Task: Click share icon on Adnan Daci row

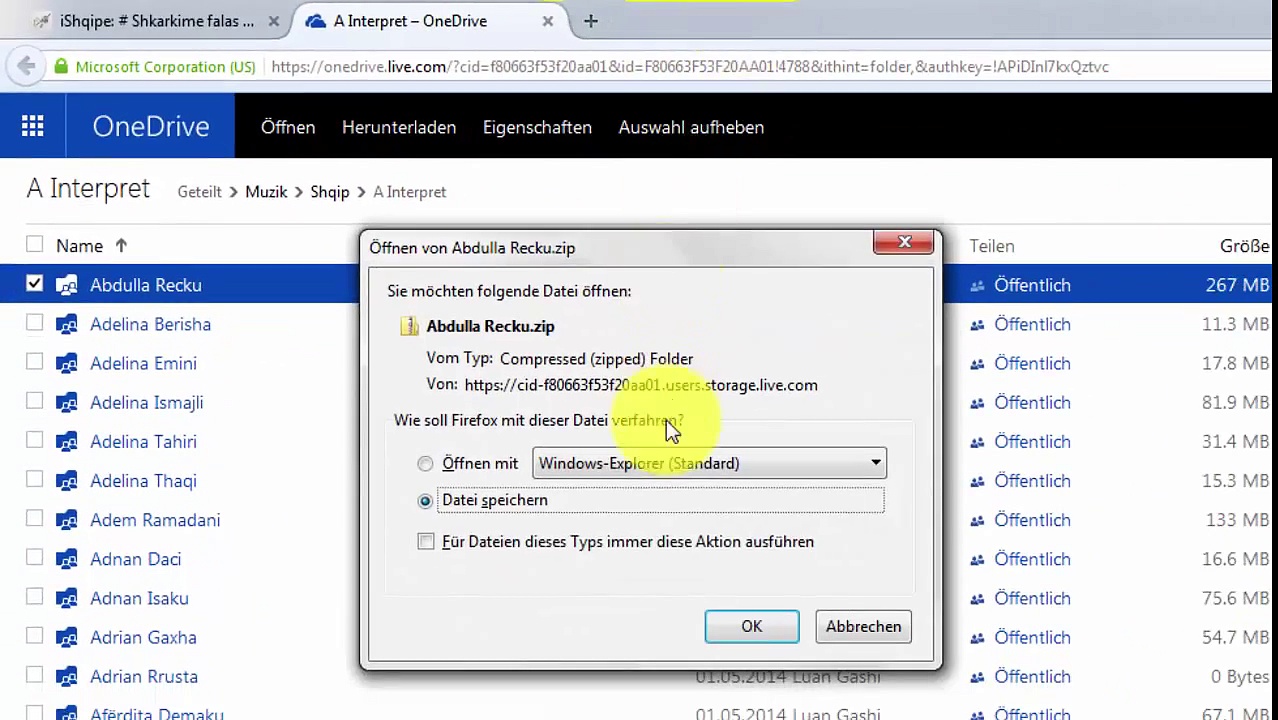Action: click(x=977, y=559)
